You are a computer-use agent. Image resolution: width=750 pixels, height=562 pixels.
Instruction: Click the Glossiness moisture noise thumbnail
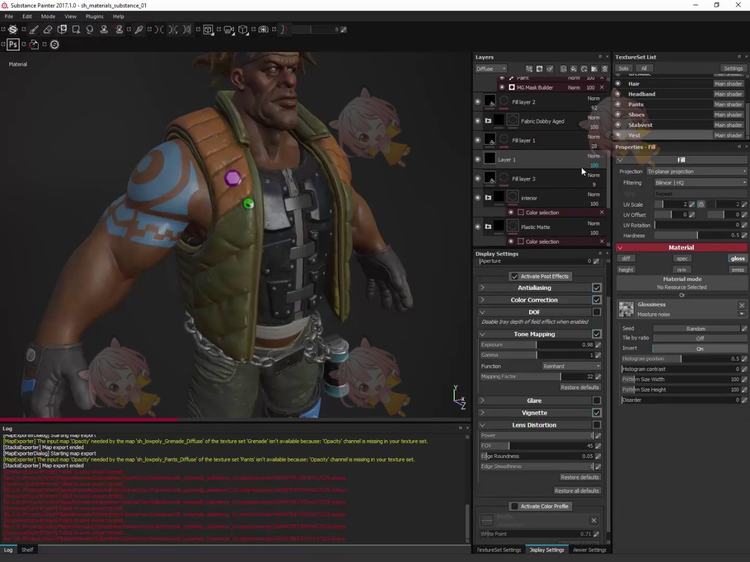(x=626, y=309)
